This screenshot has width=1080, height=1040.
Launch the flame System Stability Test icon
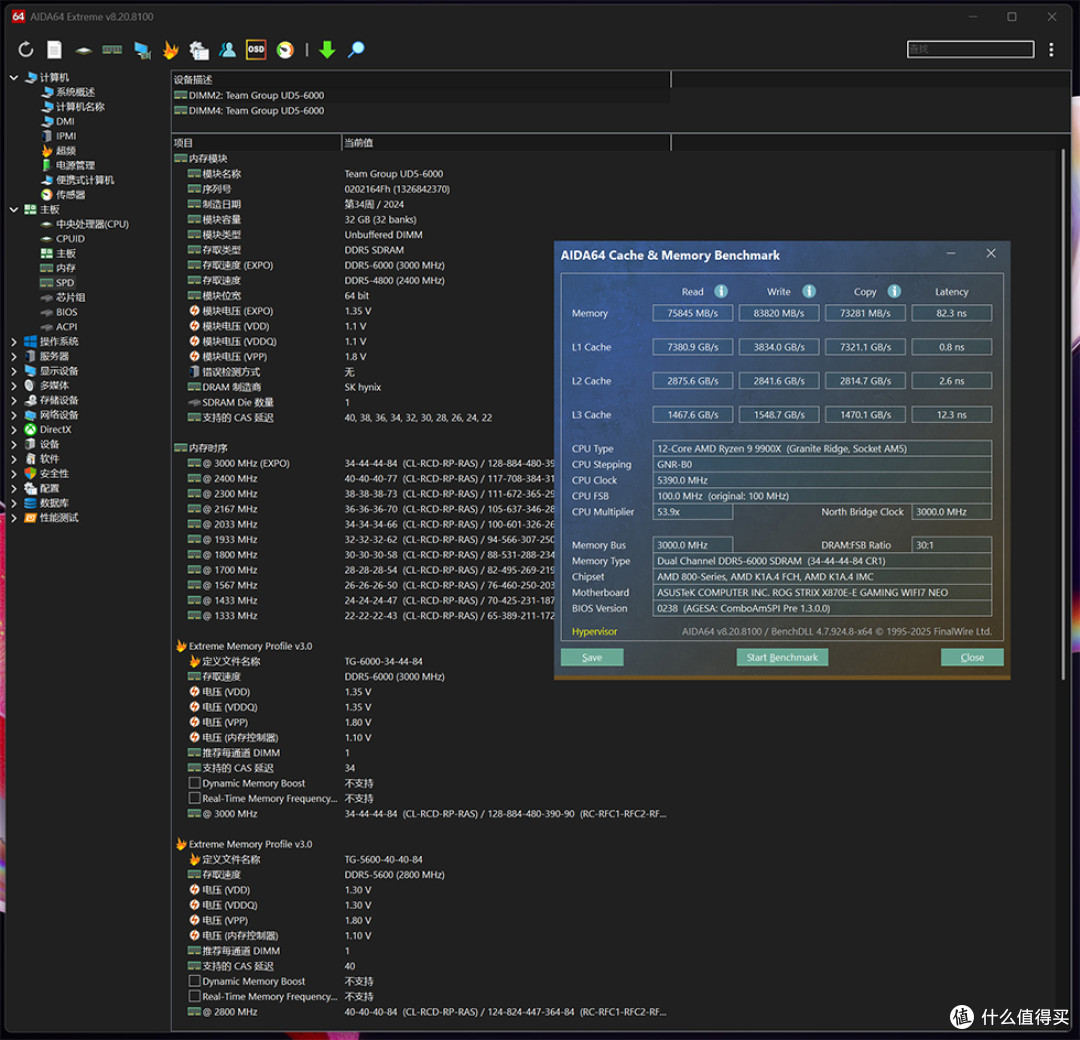coord(170,50)
